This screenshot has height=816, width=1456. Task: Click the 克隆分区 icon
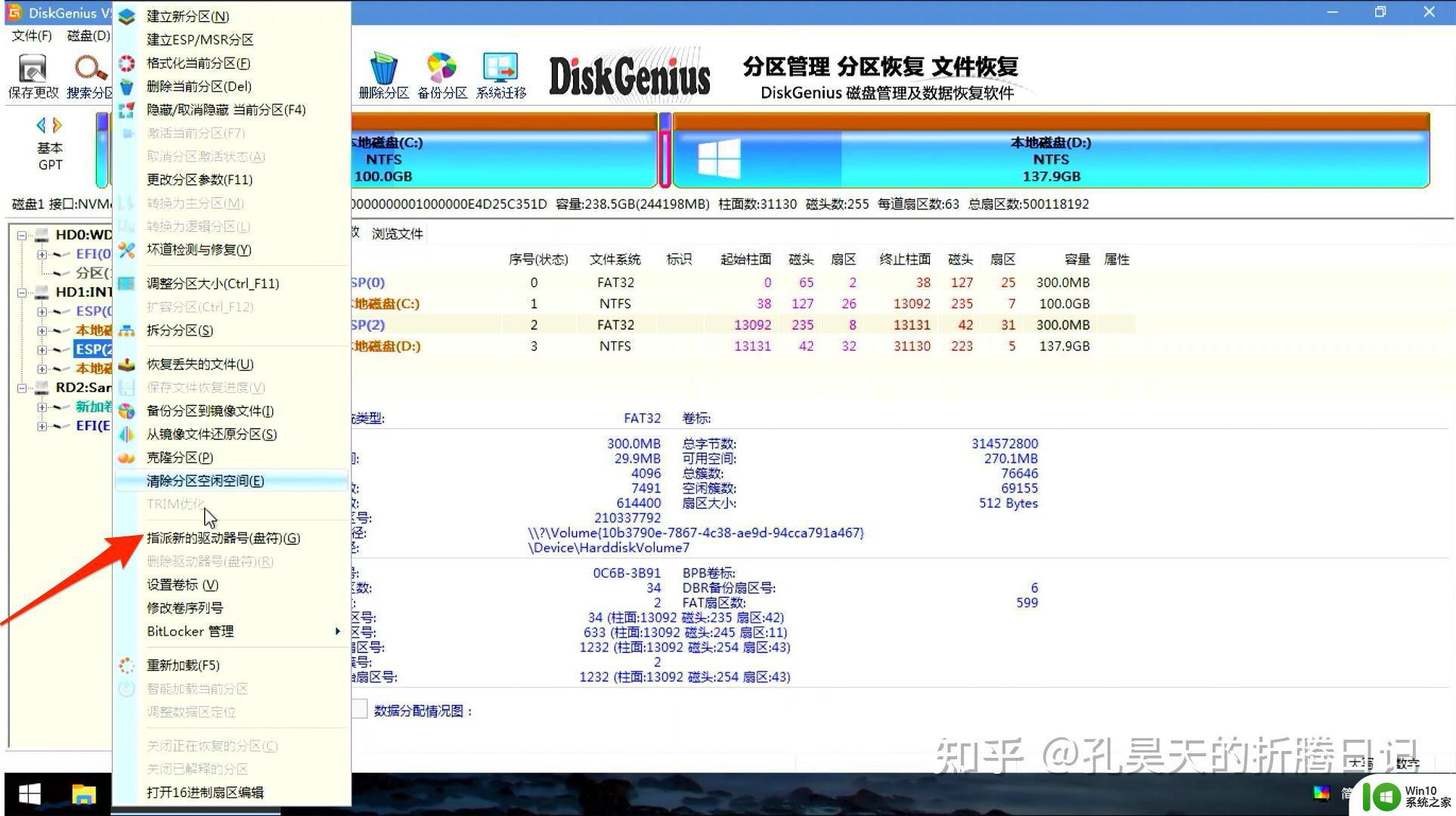126,458
